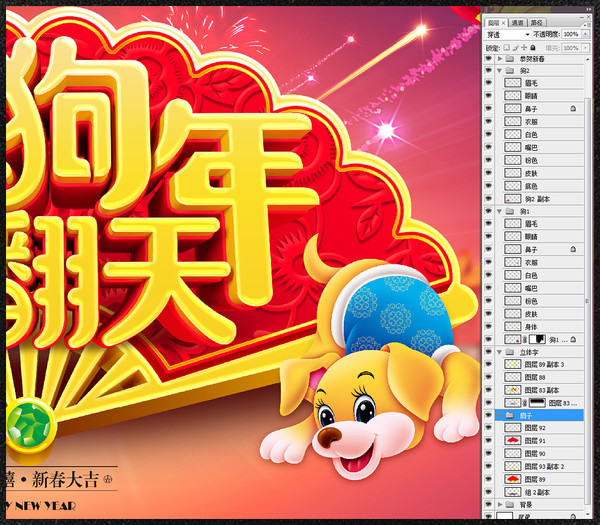600x525 pixels.
Task: Switch to the 通道 tab
Action: point(517,23)
